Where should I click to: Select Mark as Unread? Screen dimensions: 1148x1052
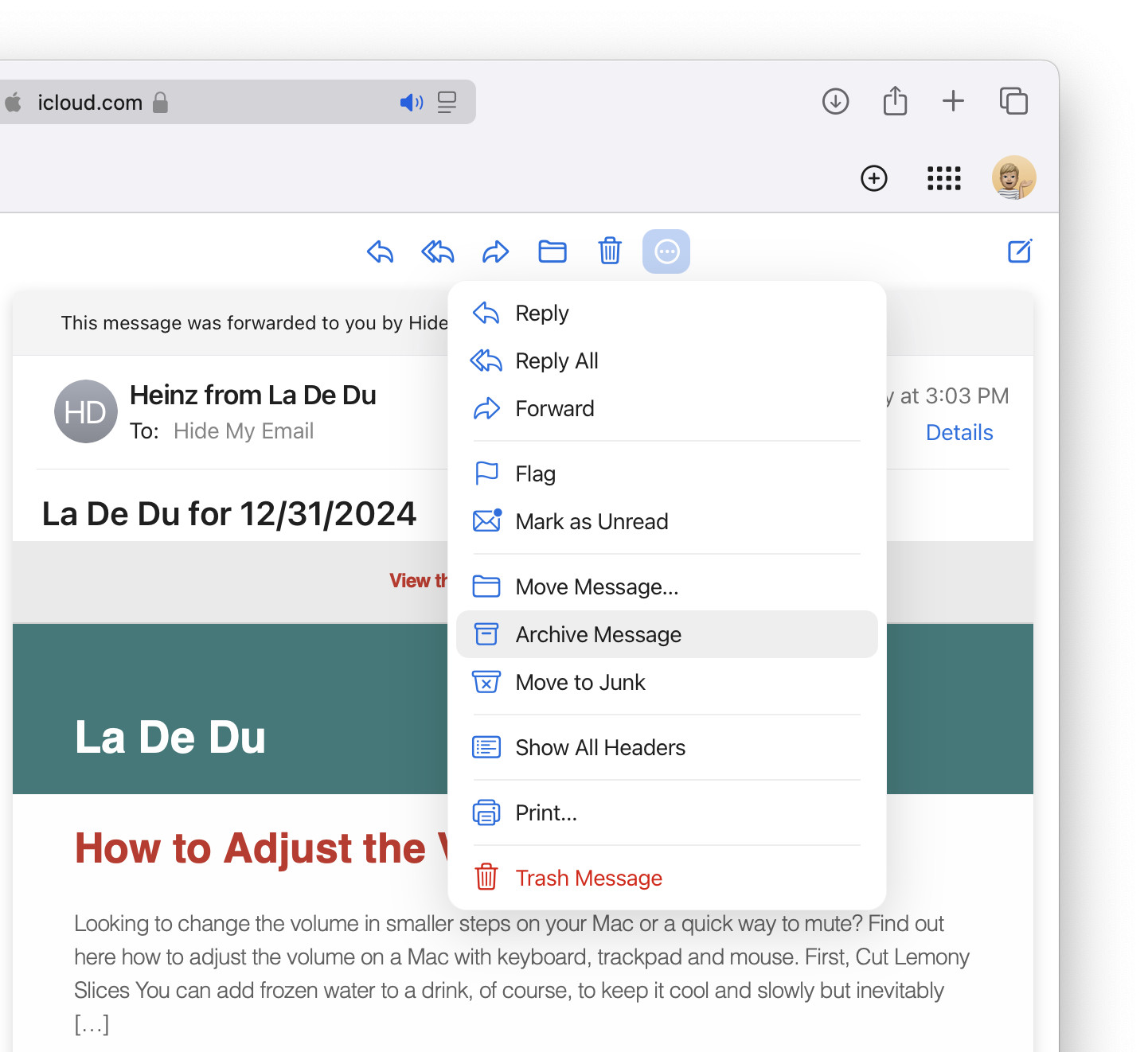click(667, 521)
